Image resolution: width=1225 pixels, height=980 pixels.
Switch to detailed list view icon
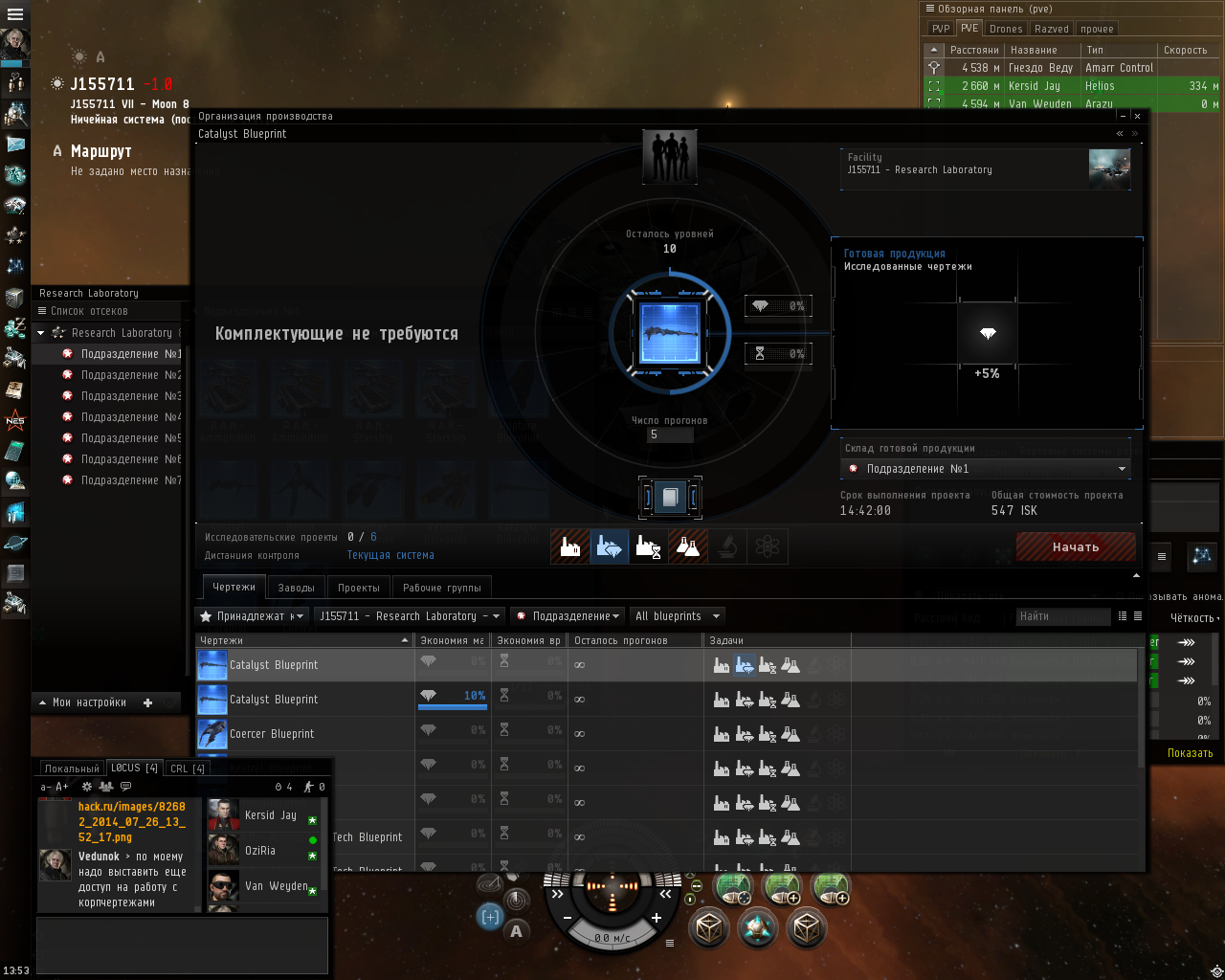coord(1123,616)
